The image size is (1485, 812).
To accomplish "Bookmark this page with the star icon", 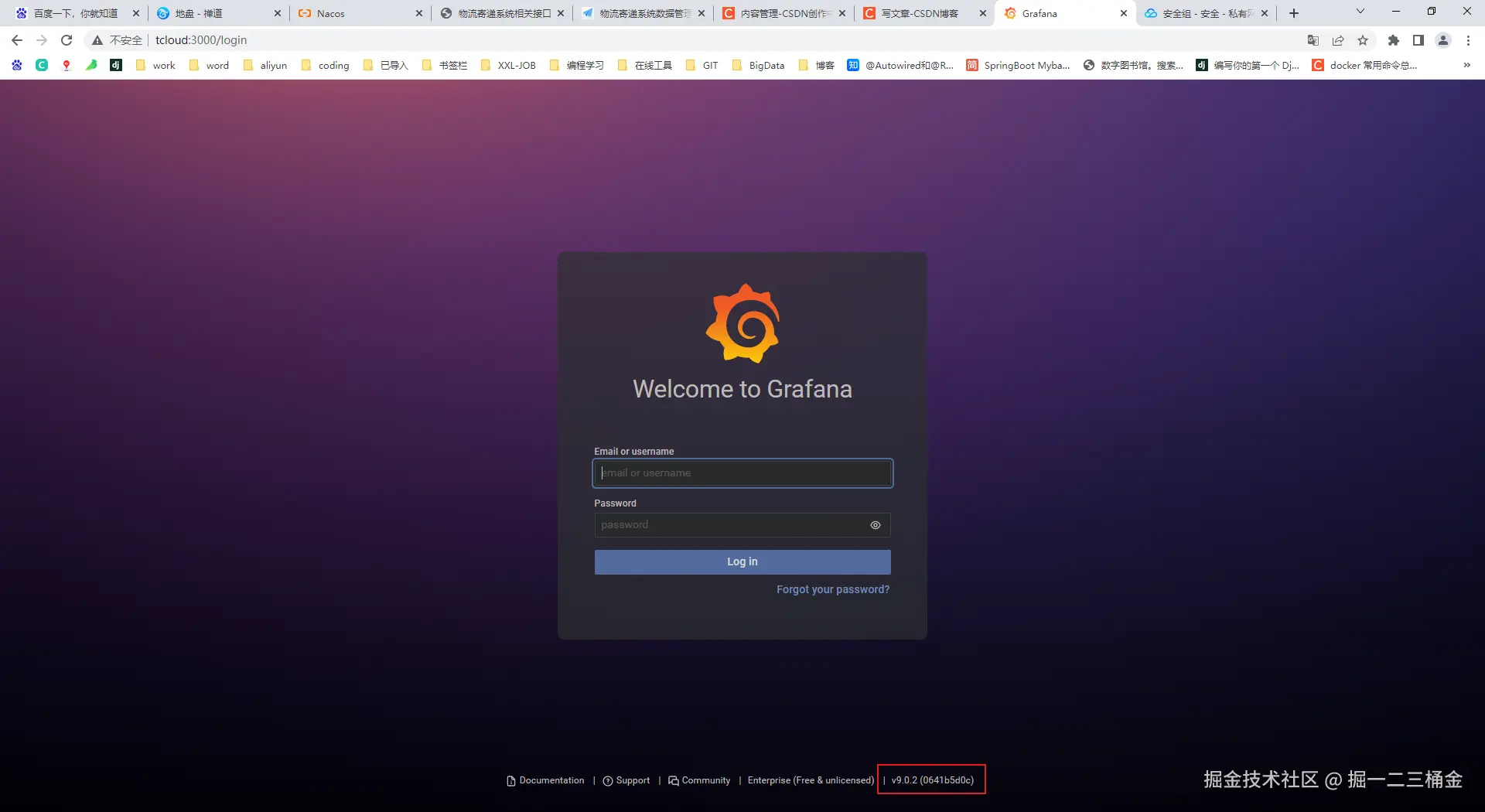I will pyautogui.click(x=1363, y=40).
